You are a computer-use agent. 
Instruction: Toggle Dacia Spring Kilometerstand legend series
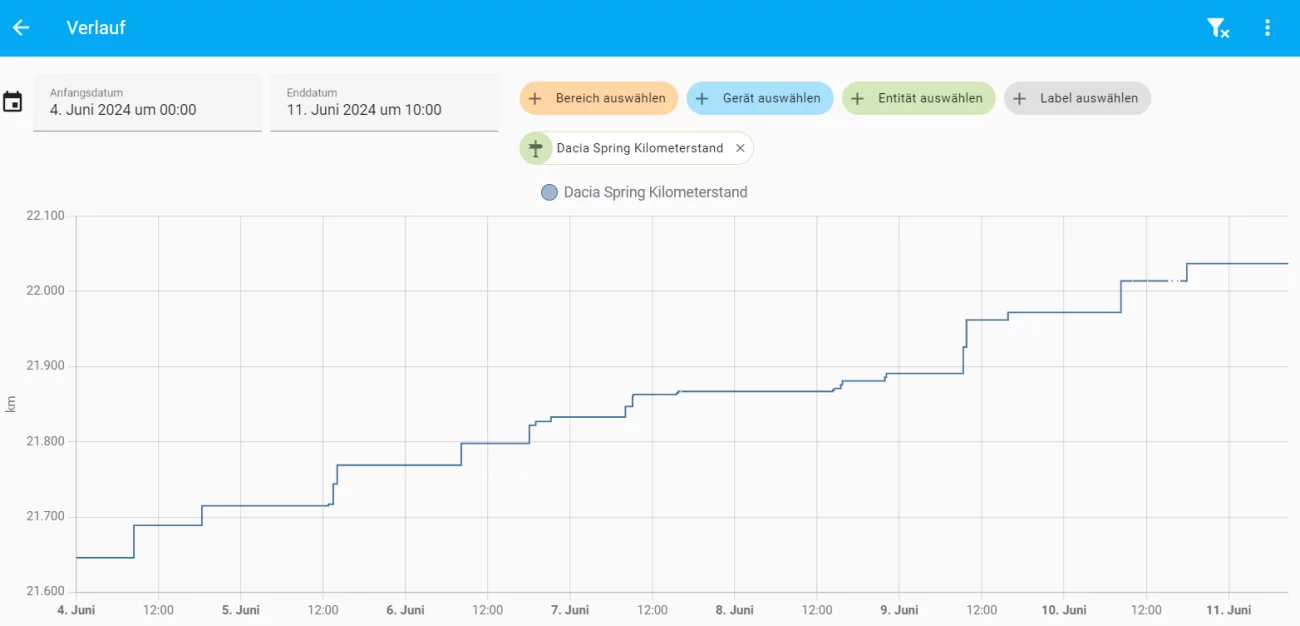[655, 192]
